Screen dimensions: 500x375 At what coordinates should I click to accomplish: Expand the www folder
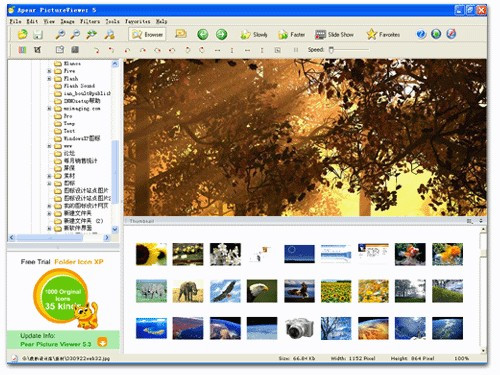(x=49, y=146)
